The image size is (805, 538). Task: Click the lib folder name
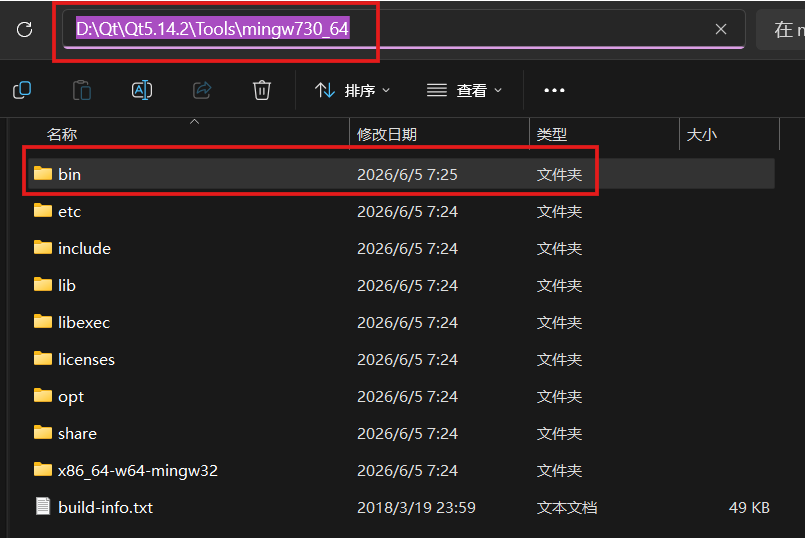pos(67,285)
